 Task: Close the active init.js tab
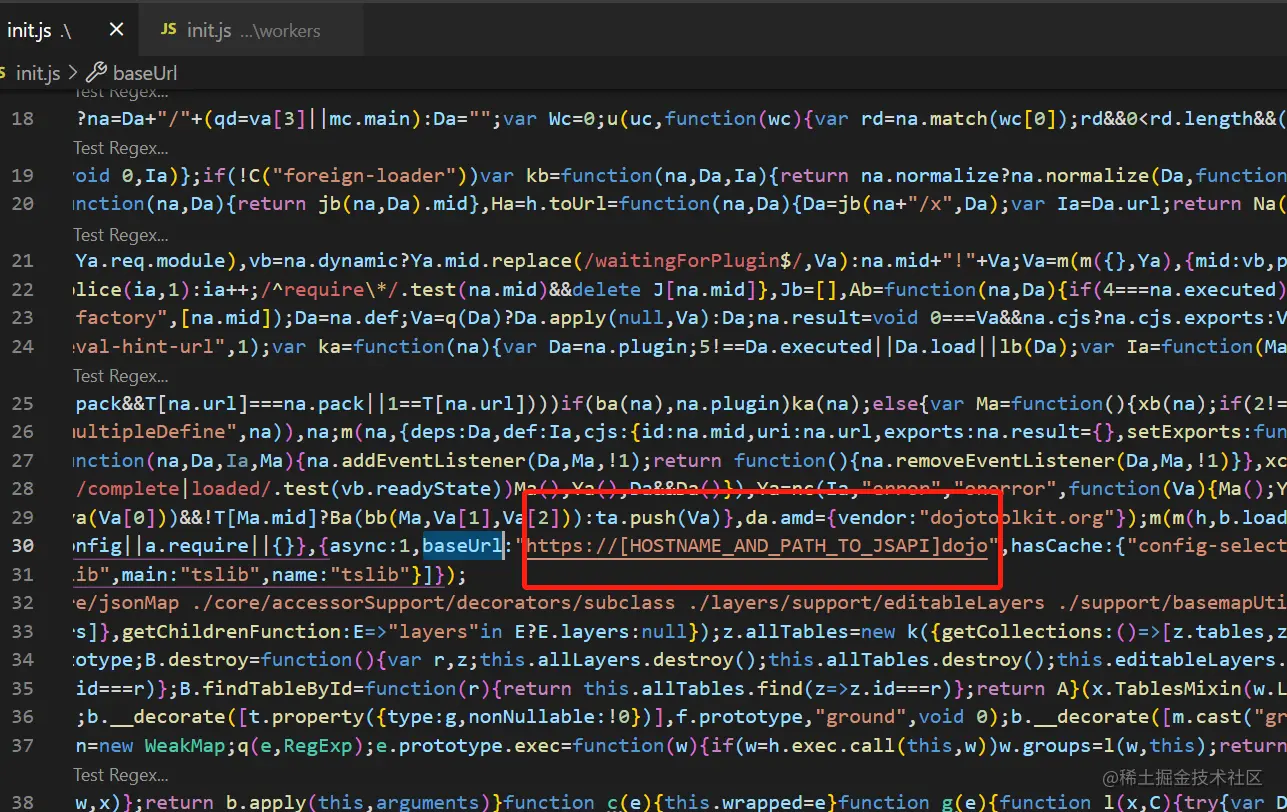point(117,30)
